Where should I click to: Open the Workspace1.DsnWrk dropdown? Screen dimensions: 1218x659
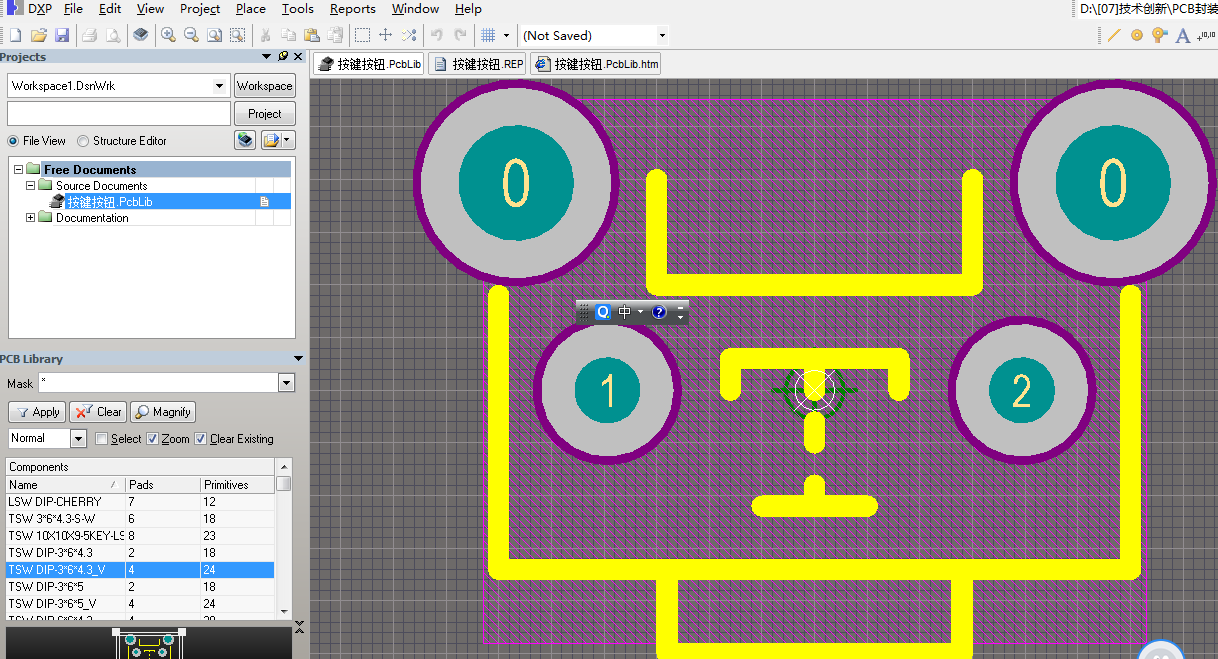pos(221,86)
